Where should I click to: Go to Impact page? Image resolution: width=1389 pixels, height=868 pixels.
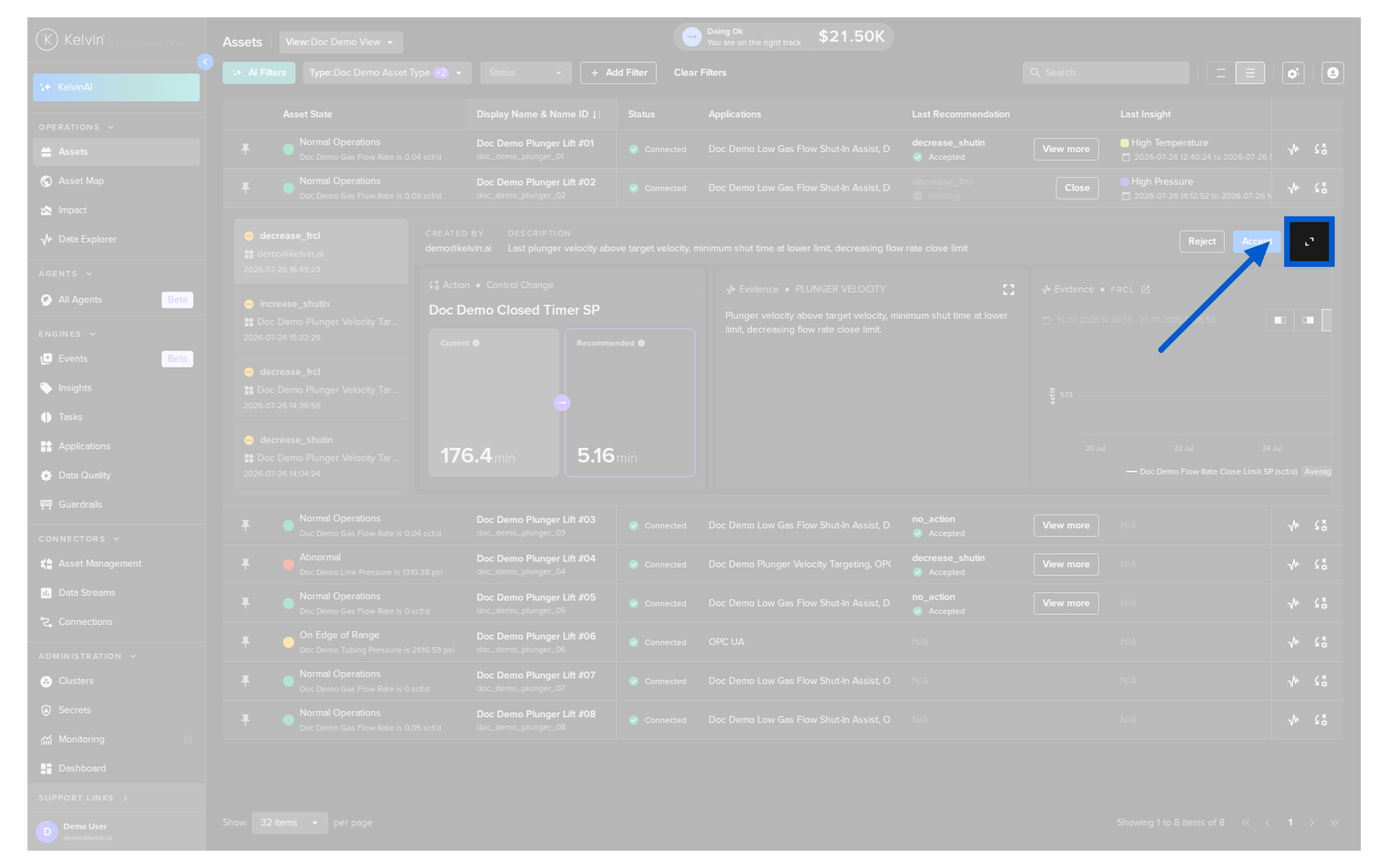tap(116, 210)
